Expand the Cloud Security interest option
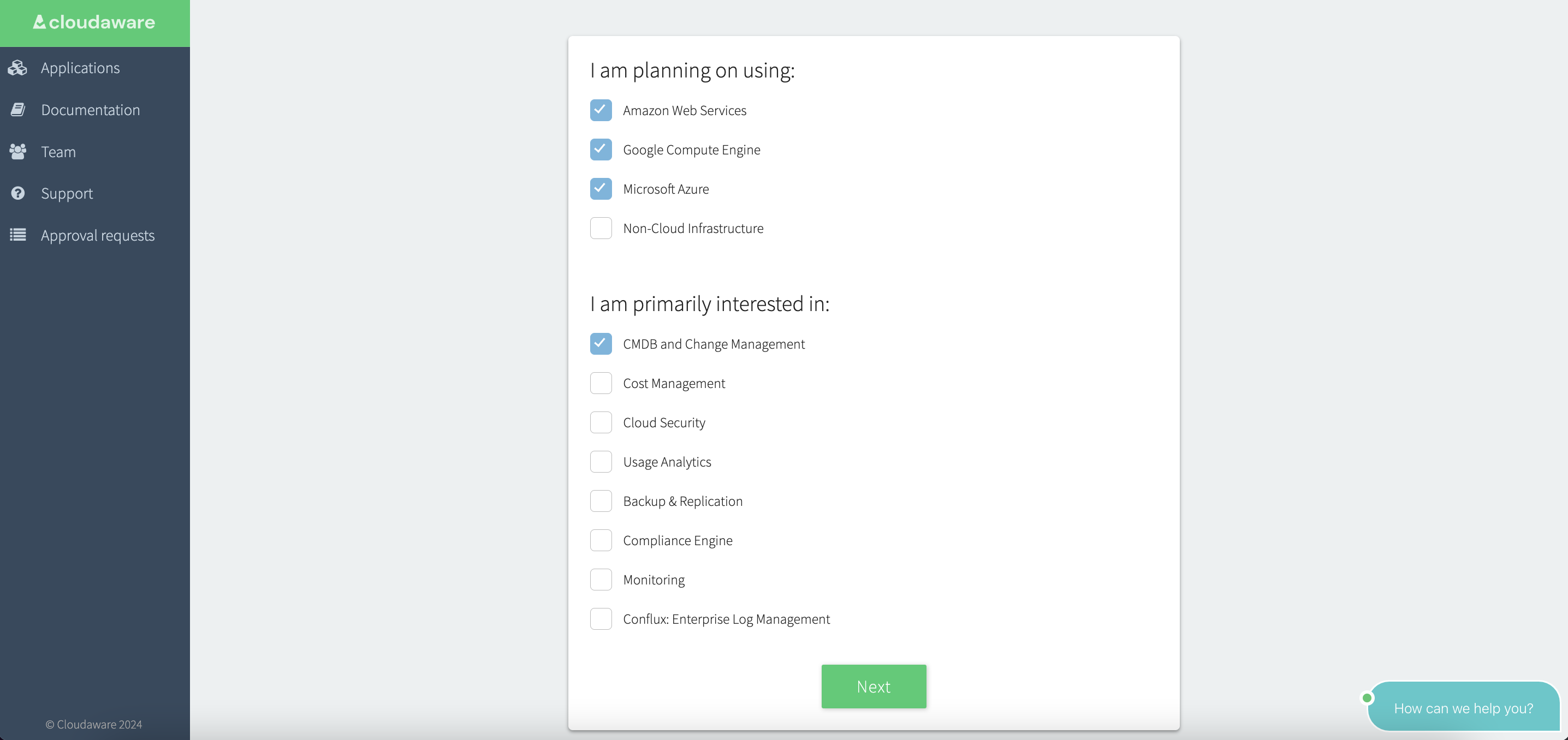 (601, 422)
